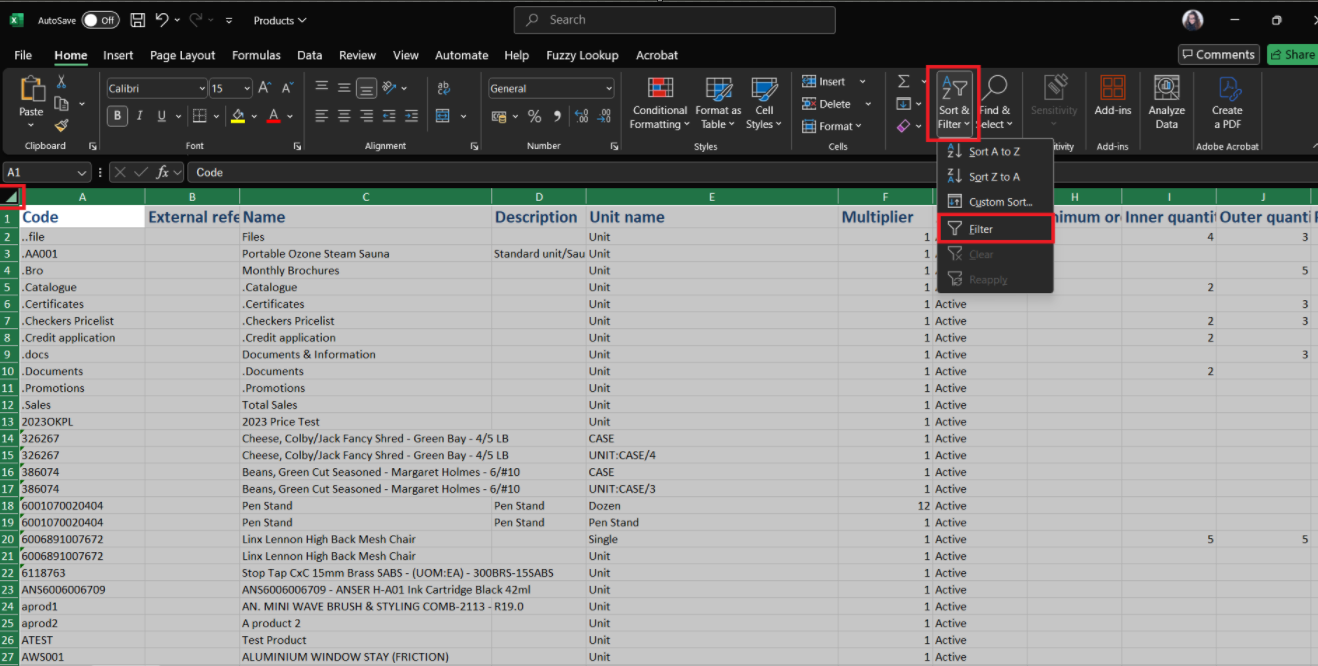Click the Save disk icon

point(137,20)
